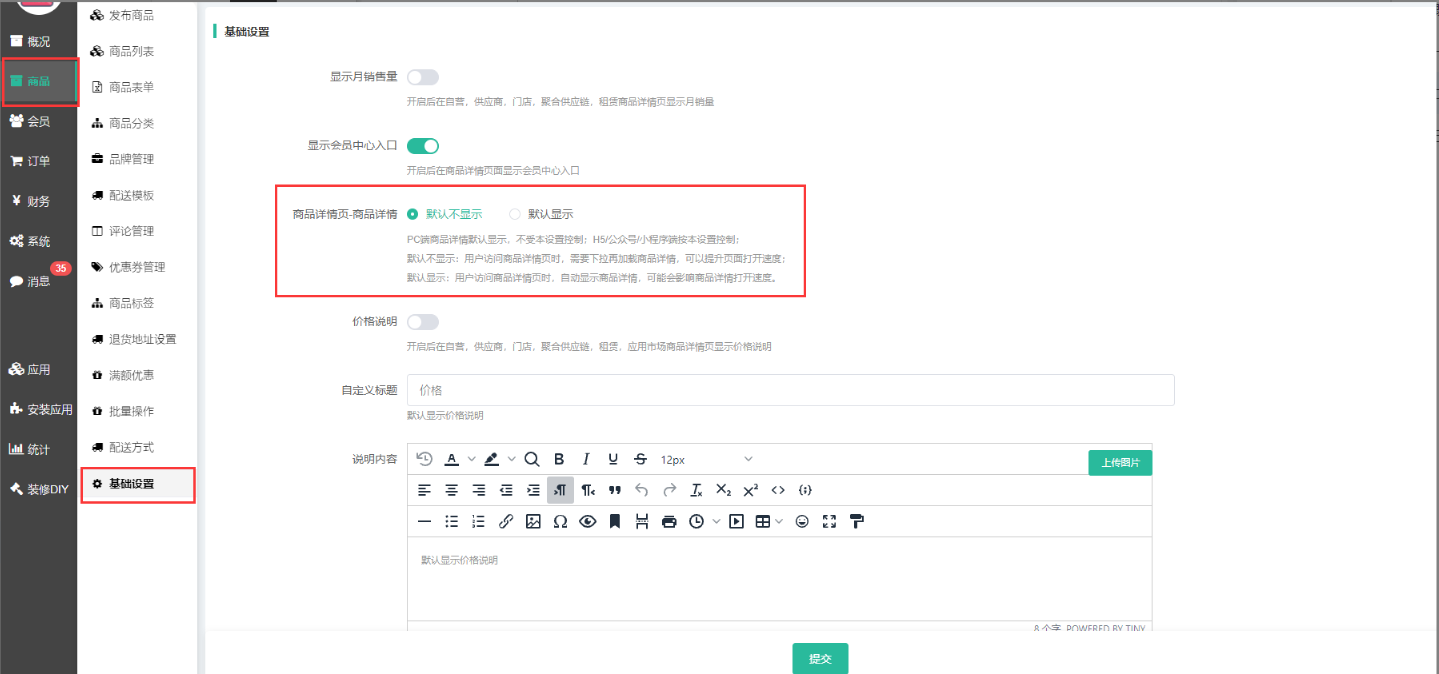The width and height of the screenshot is (1439, 674).
Task: Select the 默认显示 radio option
Action: [x=516, y=214]
